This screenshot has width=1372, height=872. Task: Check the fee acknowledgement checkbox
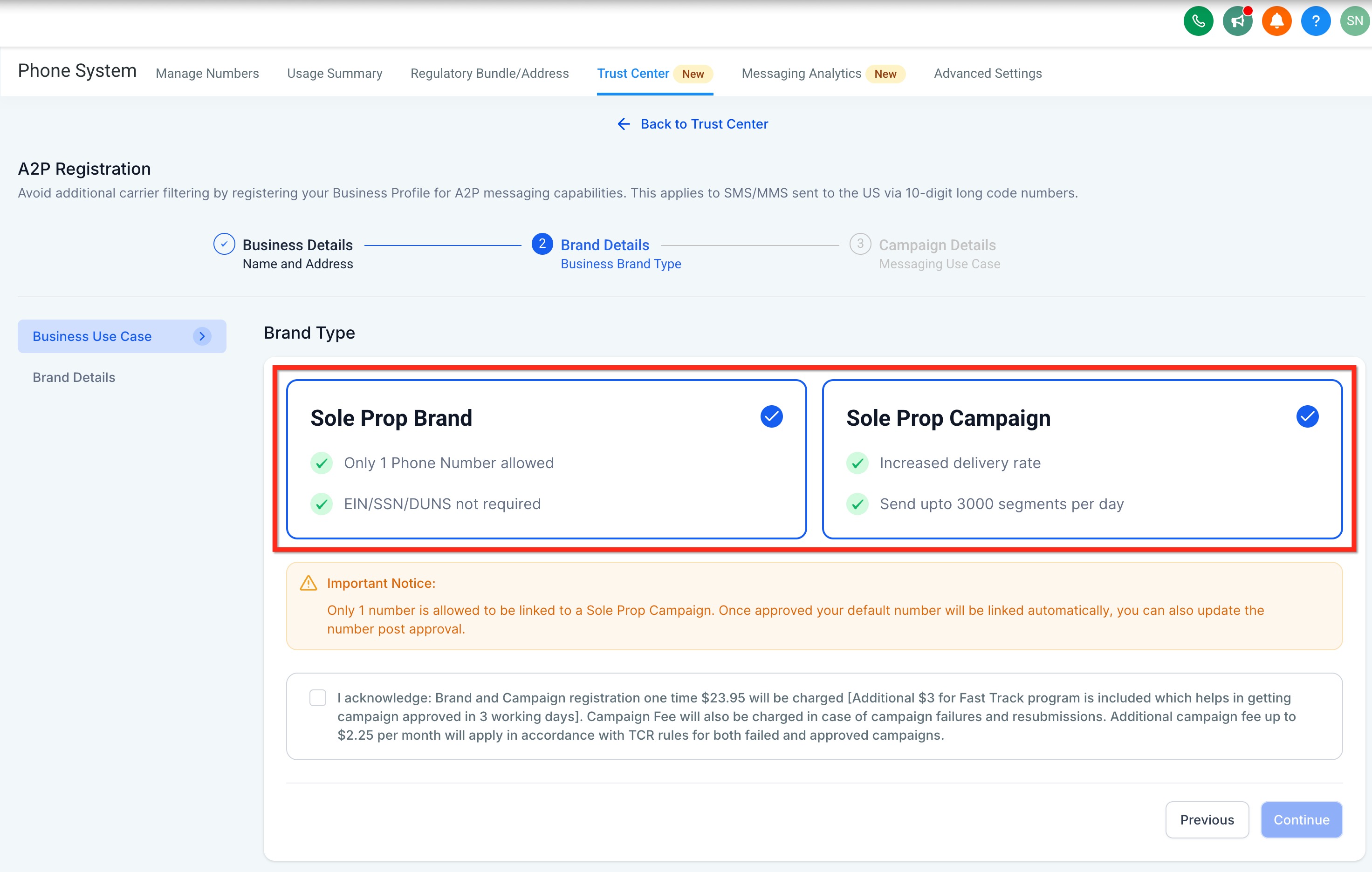318,698
